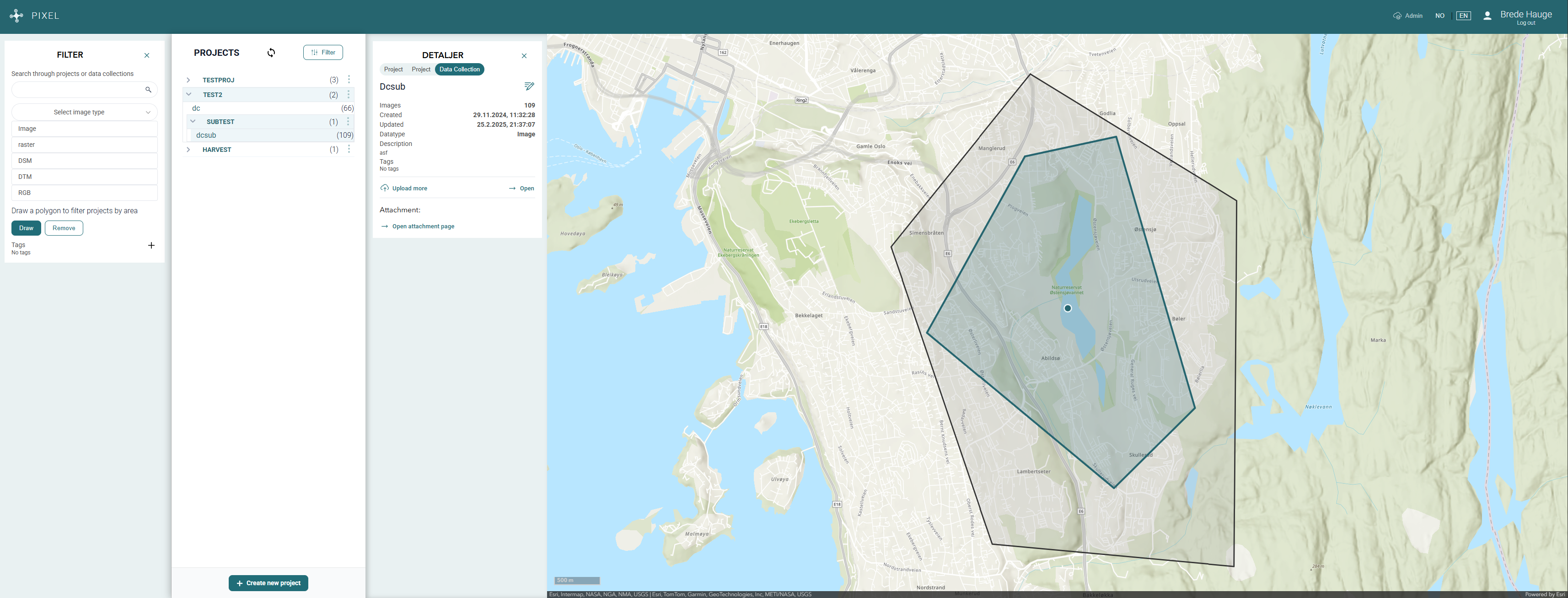This screenshot has width=1568, height=598.
Task: Click the edit pencil icon beside Dcsub
Action: pos(529,86)
